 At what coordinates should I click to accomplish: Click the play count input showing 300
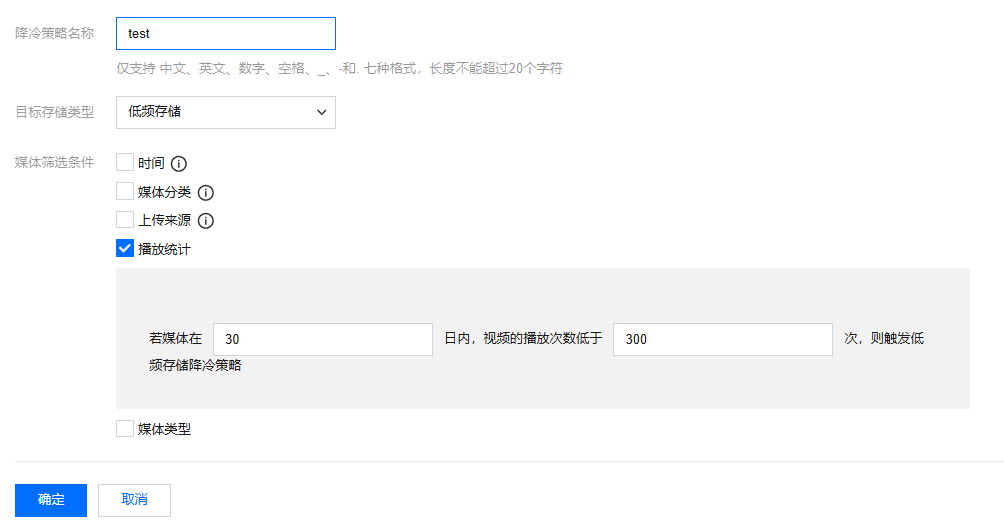(723, 339)
